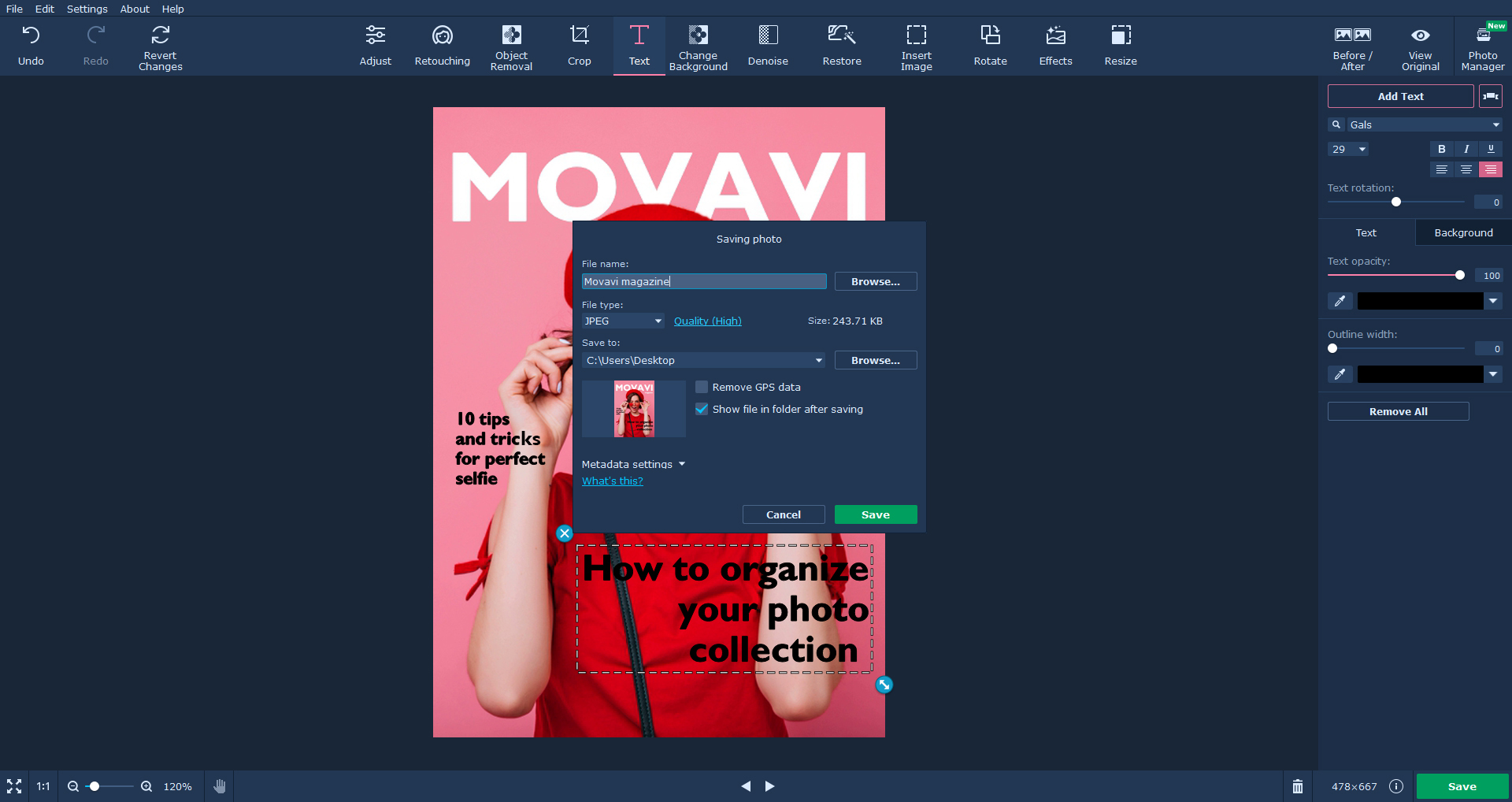The image size is (1512, 802).
Task: Click the icon next to Add Text
Action: pyautogui.click(x=1491, y=96)
